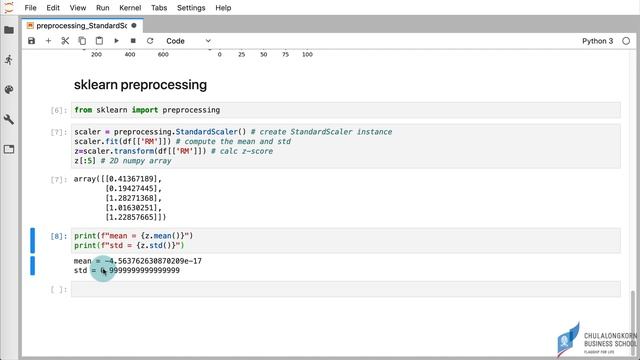Save the notebook with disk icon
Screen dimensions: 640x360
tap(31, 41)
